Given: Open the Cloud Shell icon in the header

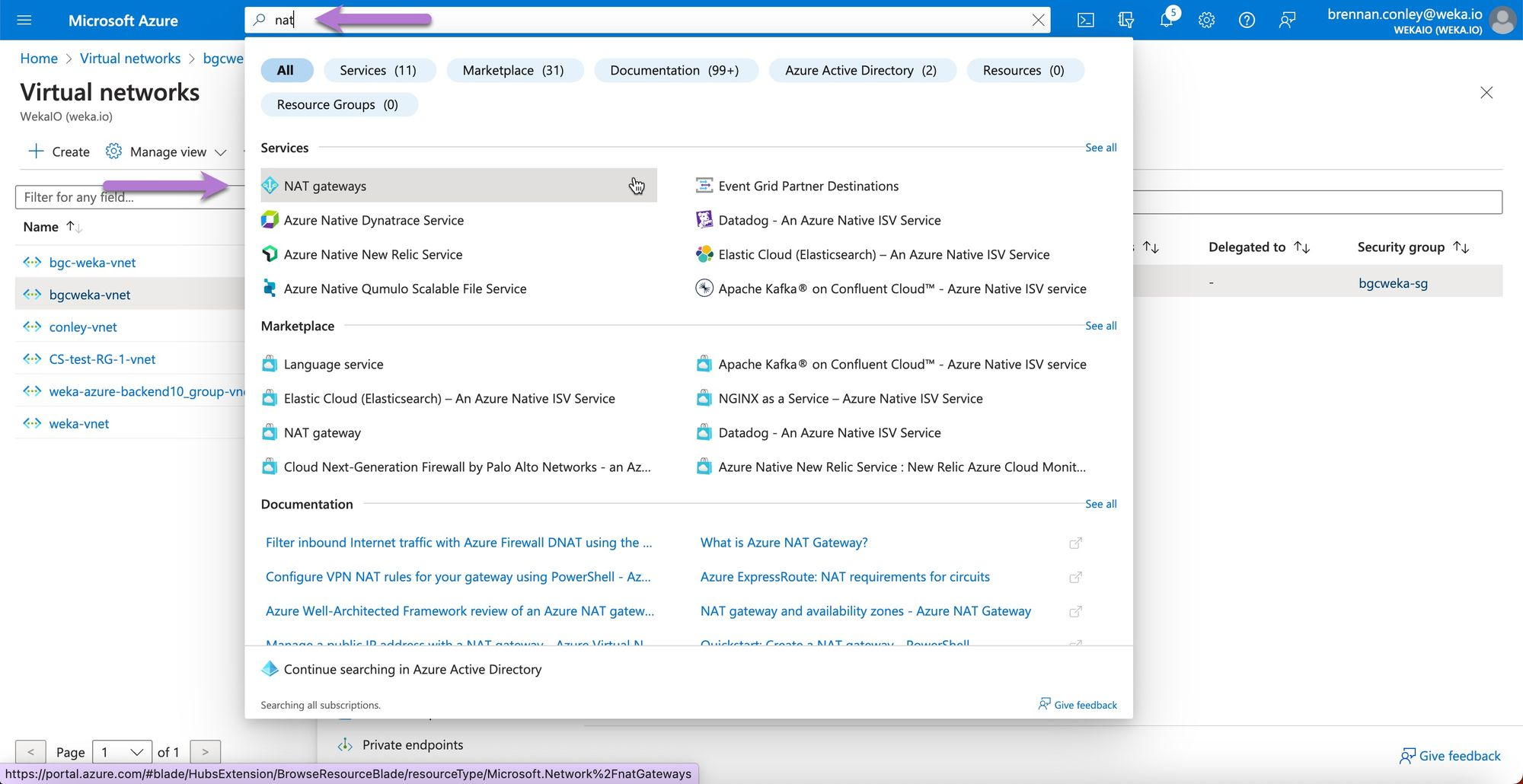Looking at the screenshot, I should 1086,21.
